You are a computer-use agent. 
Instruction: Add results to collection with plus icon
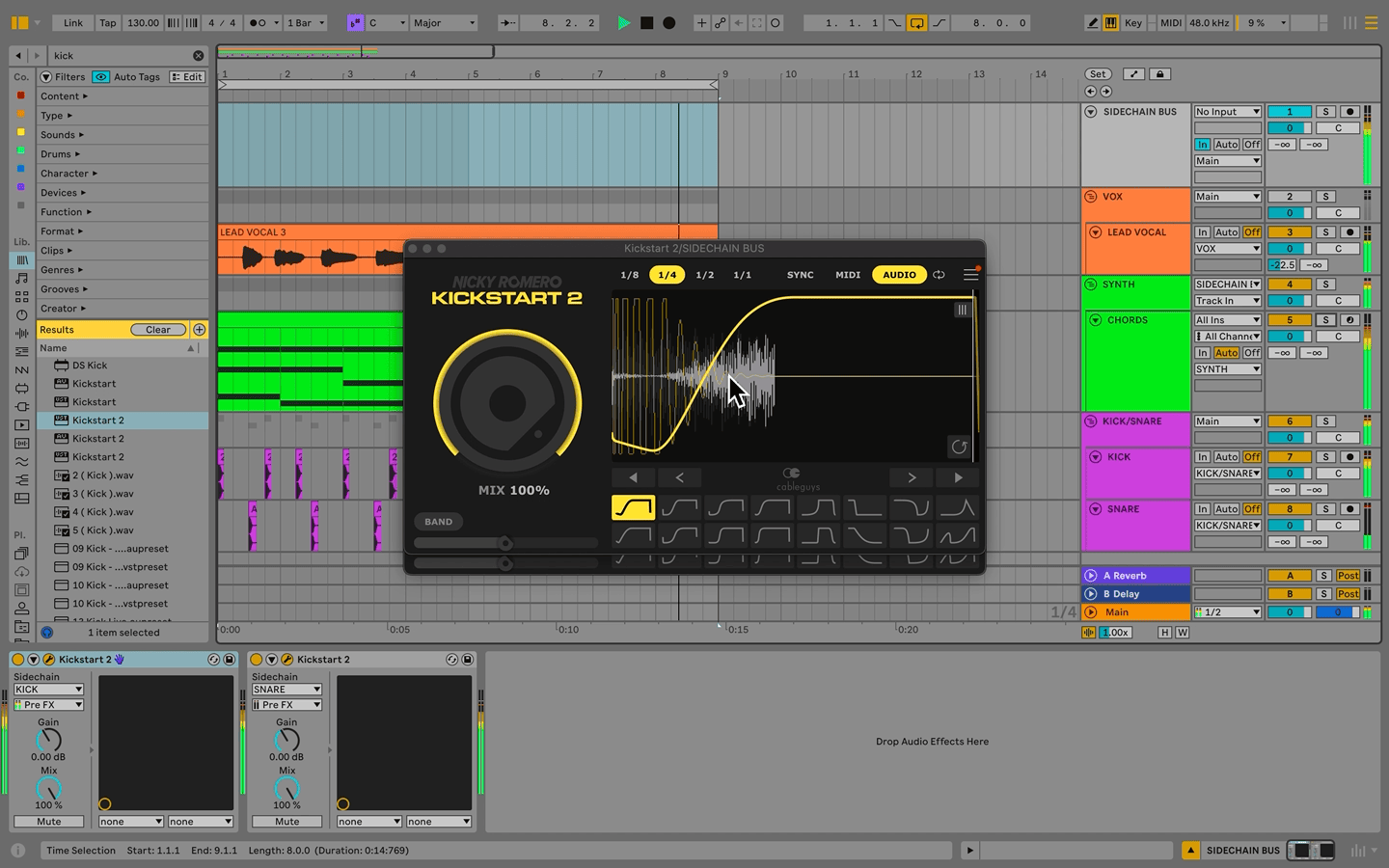199,330
